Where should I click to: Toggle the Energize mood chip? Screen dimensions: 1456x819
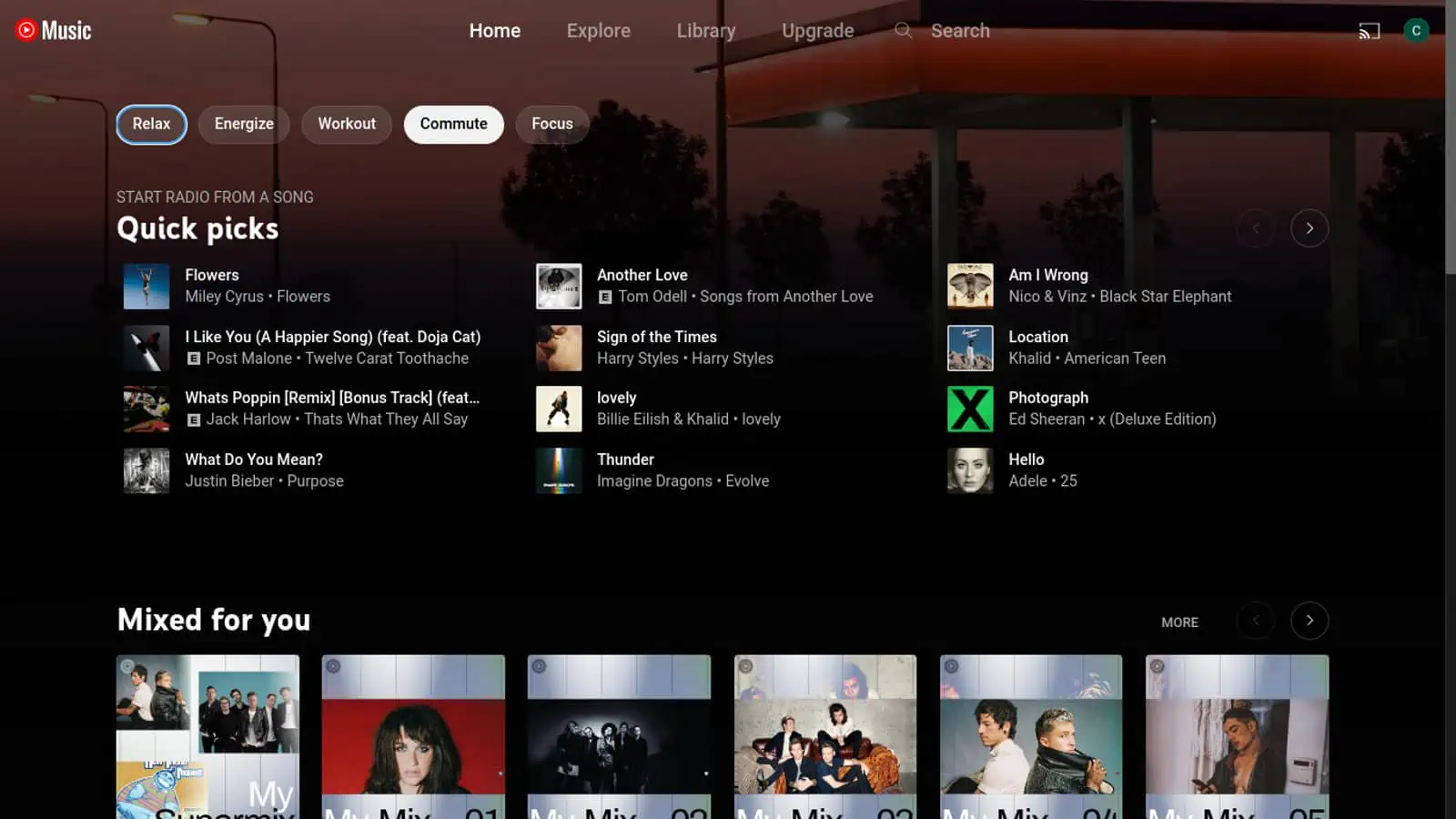[244, 125]
